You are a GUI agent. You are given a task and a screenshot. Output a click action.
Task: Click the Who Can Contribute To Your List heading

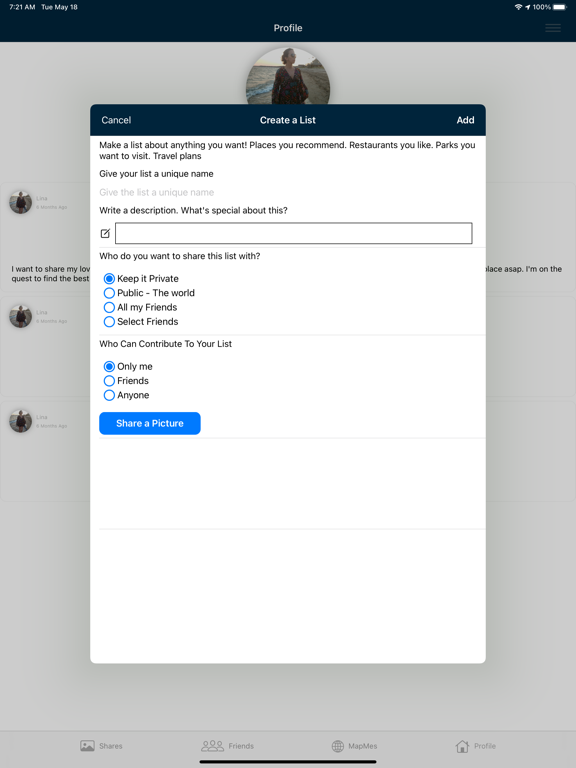coord(166,344)
